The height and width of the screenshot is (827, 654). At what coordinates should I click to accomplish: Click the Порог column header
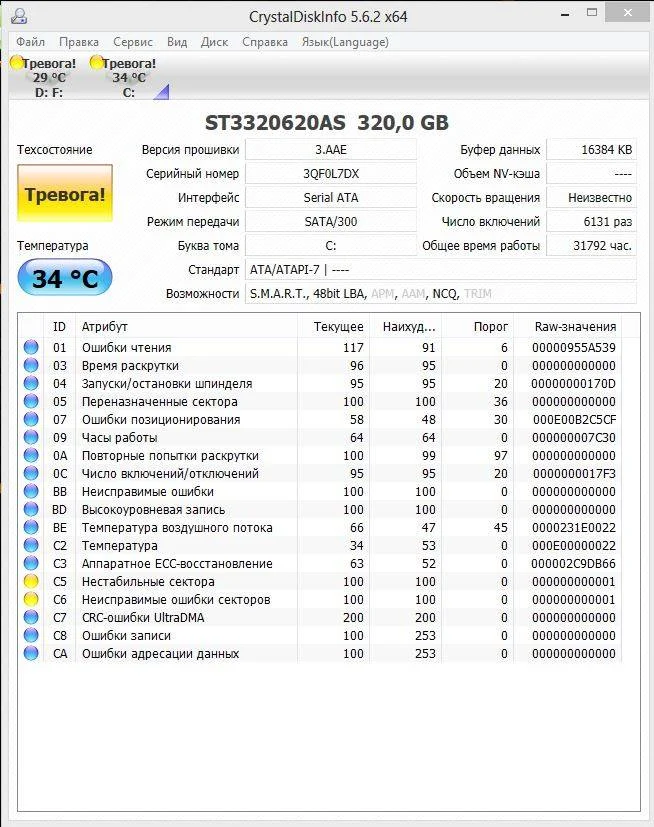pos(477,326)
